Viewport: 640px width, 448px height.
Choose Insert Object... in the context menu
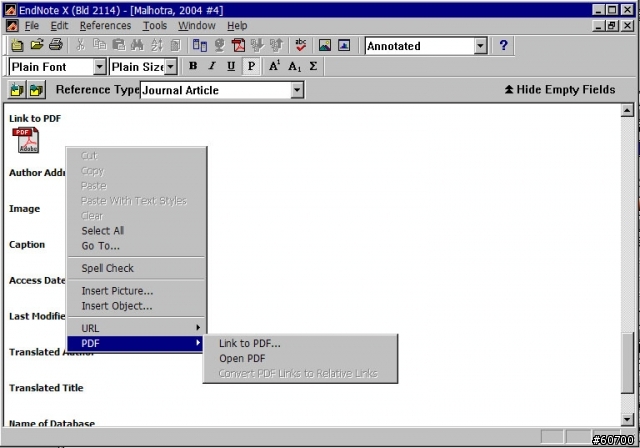136,306
